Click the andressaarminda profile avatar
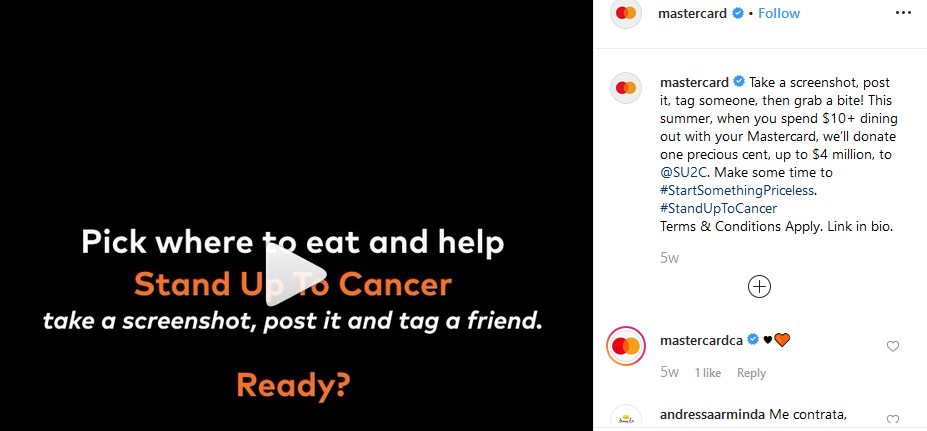The width and height of the screenshot is (927, 431). 625,419
